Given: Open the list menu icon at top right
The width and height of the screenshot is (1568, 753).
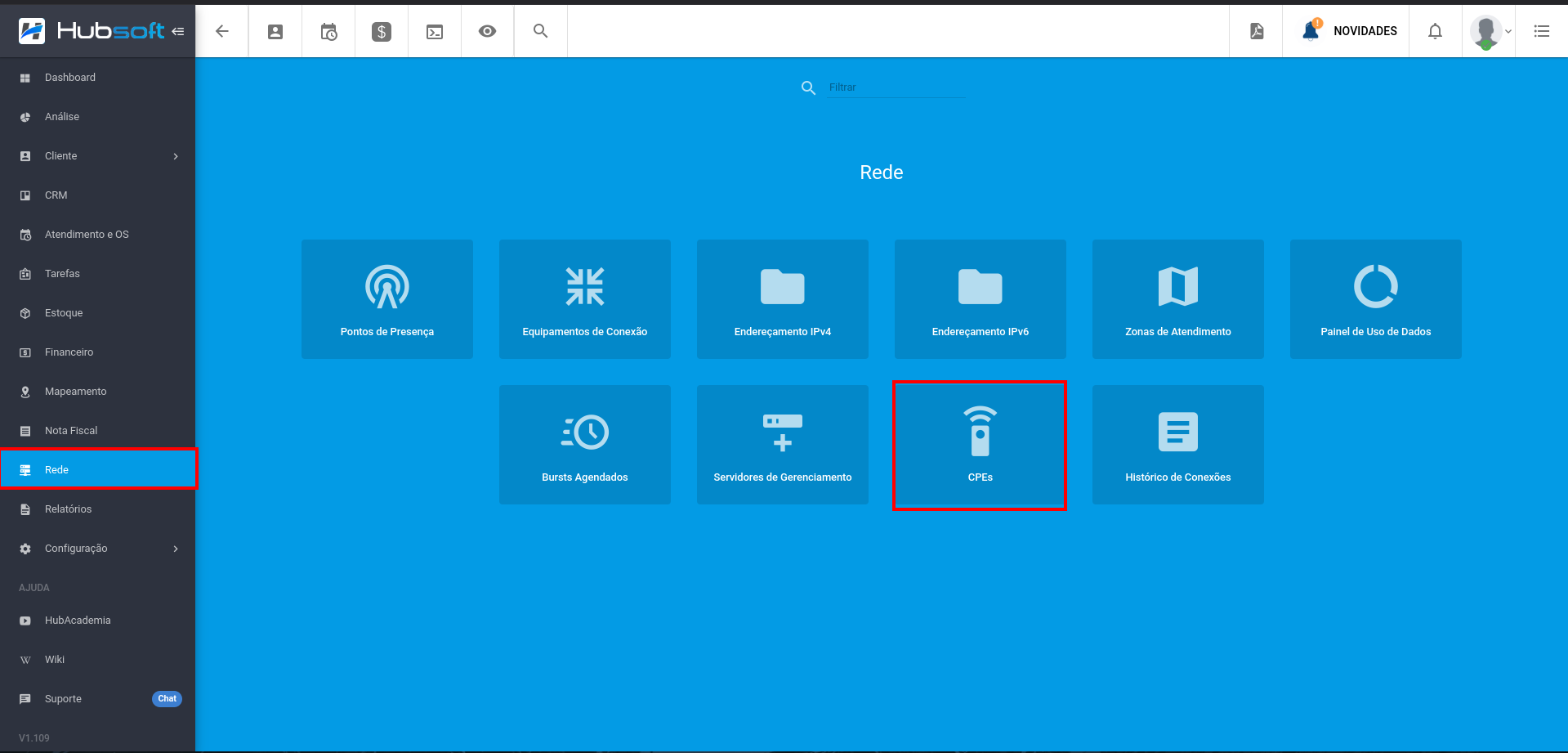Looking at the screenshot, I should coord(1542,31).
